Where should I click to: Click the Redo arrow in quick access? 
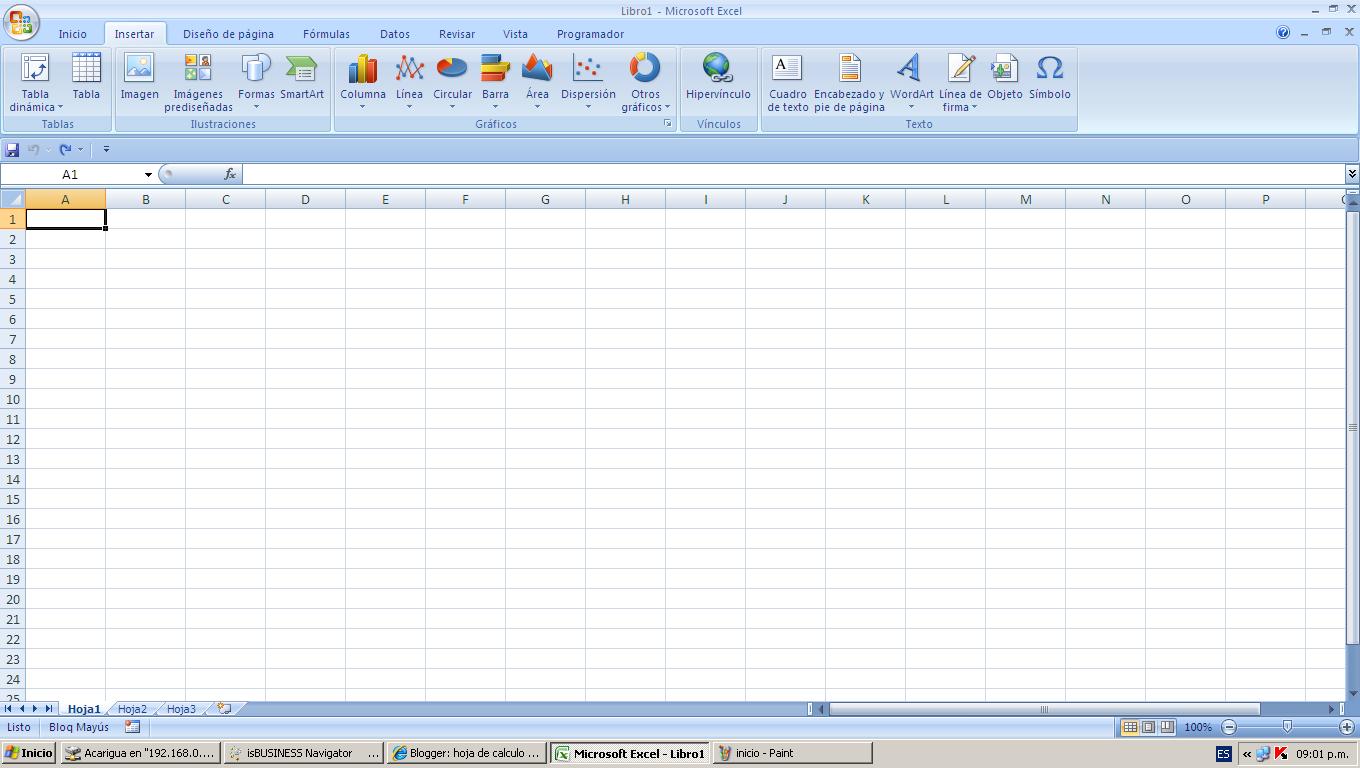(65, 150)
